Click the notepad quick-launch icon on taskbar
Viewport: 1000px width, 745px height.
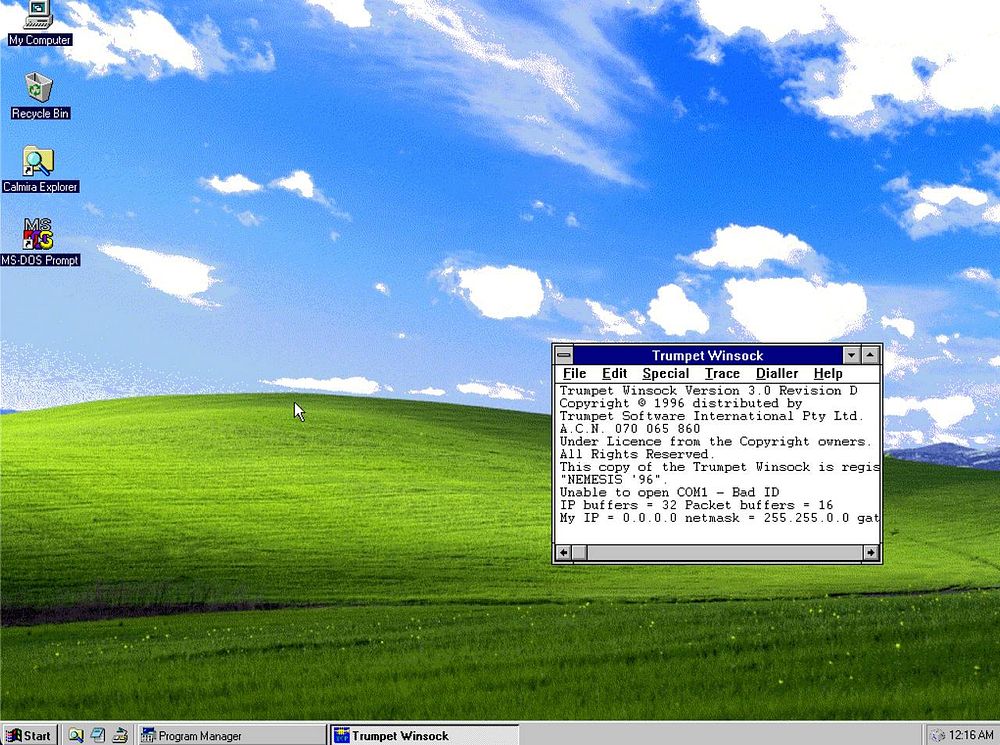tap(98, 735)
